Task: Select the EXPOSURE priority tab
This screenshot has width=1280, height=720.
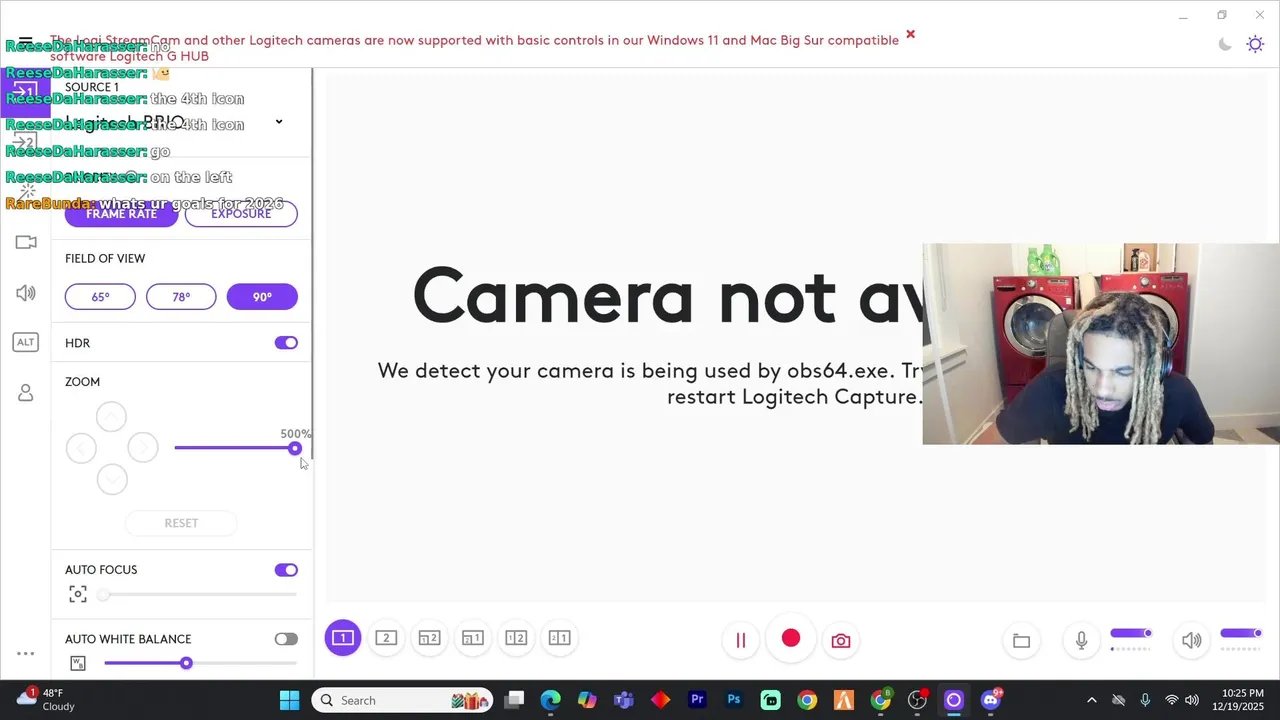Action: [x=241, y=213]
